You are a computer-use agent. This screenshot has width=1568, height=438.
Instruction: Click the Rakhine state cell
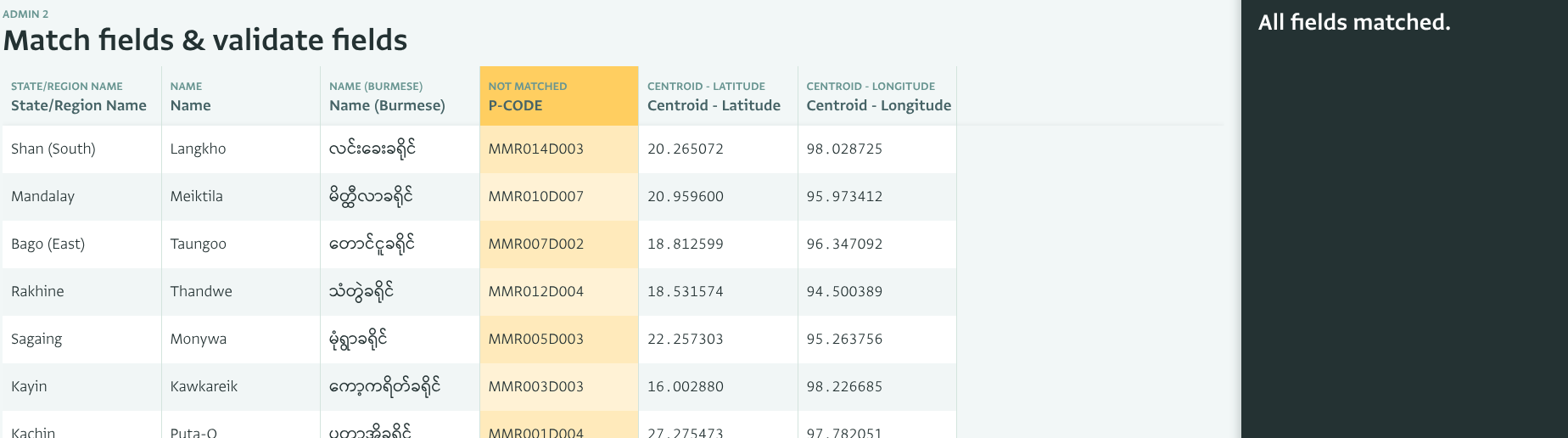click(x=37, y=292)
